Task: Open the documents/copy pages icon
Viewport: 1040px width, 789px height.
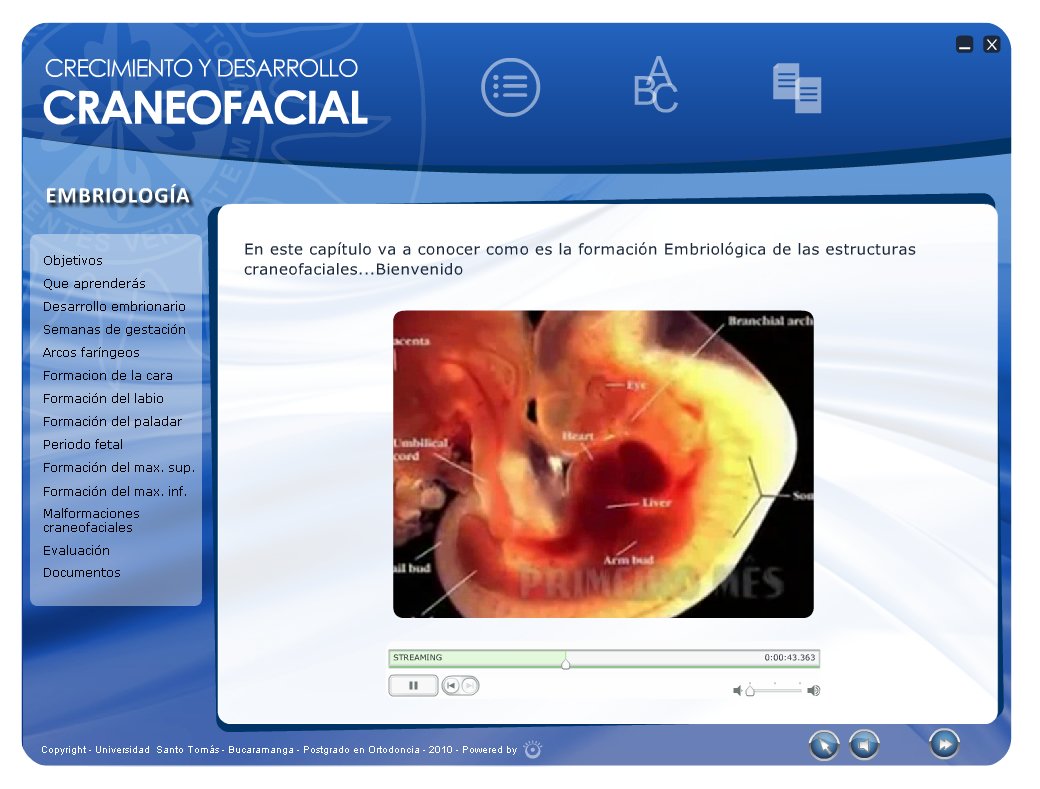Action: point(799,88)
